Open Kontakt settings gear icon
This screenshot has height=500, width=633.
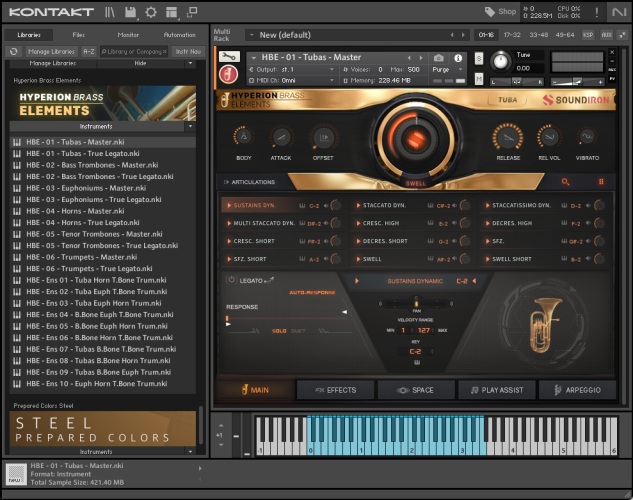(150, 12)
